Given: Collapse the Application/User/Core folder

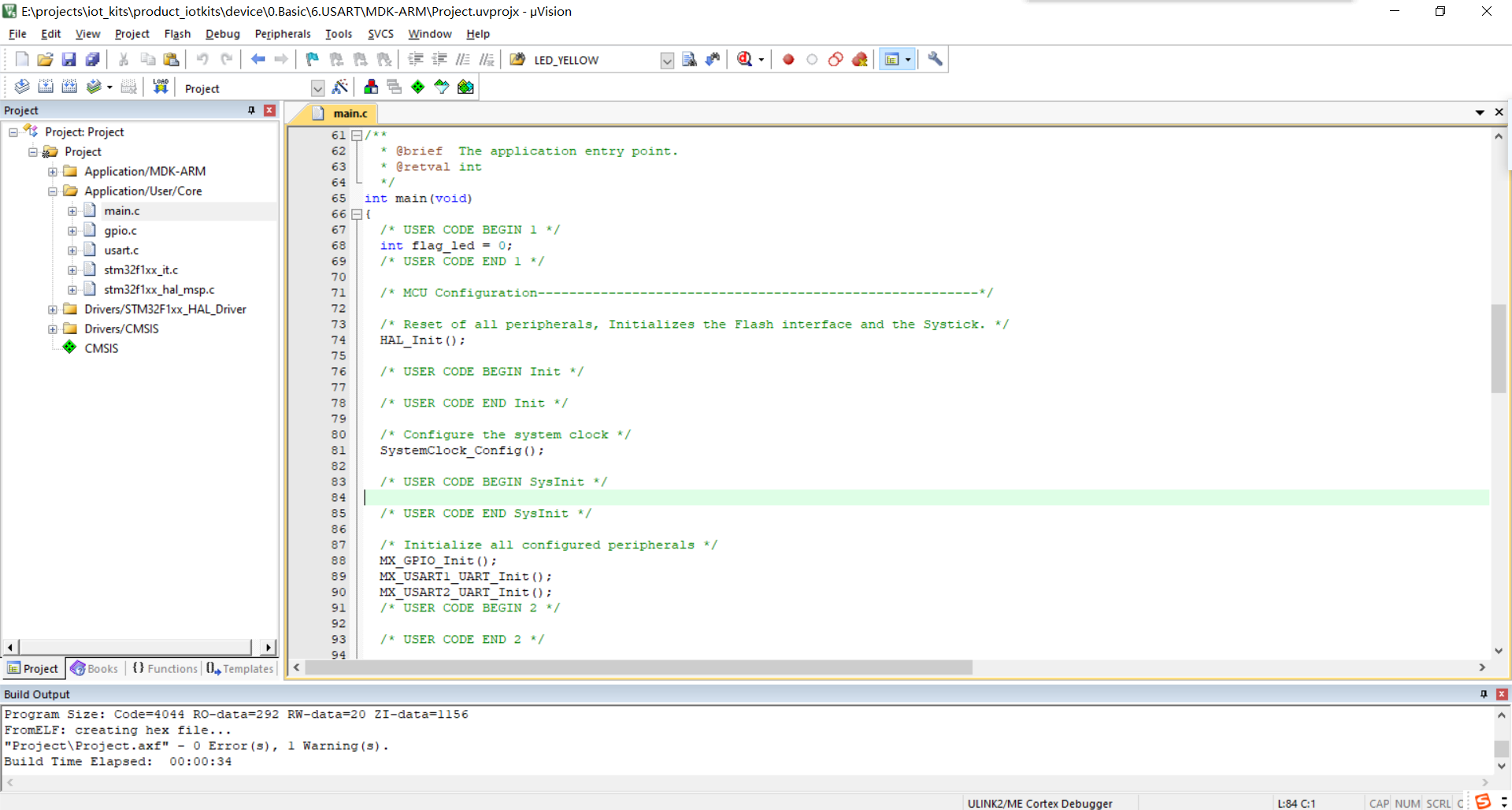Looking at the screenshot, I should point(53,191).
